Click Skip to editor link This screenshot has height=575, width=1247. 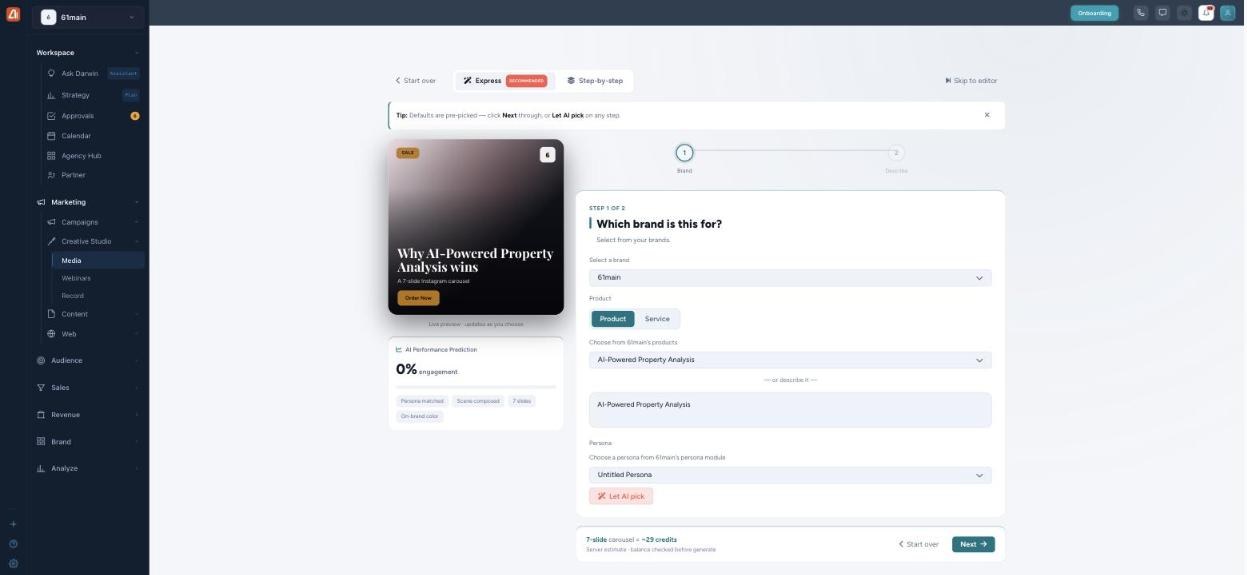(x=971, y=81)
